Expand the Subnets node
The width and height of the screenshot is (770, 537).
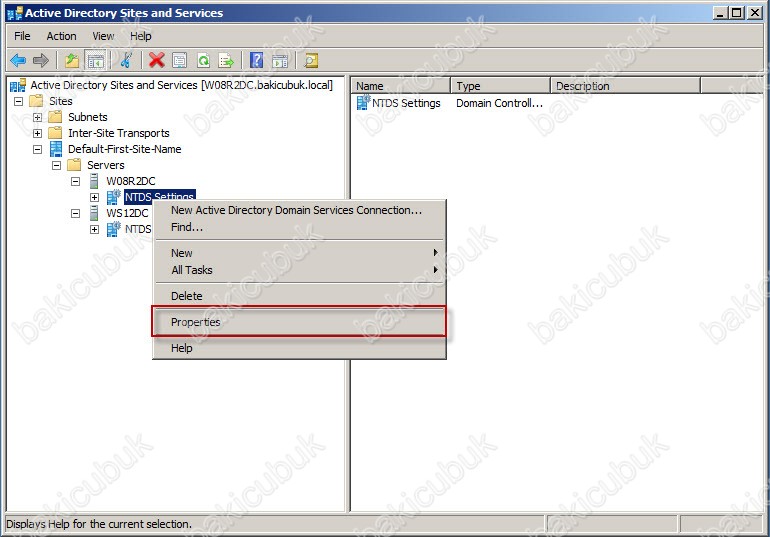click(37, 117)
